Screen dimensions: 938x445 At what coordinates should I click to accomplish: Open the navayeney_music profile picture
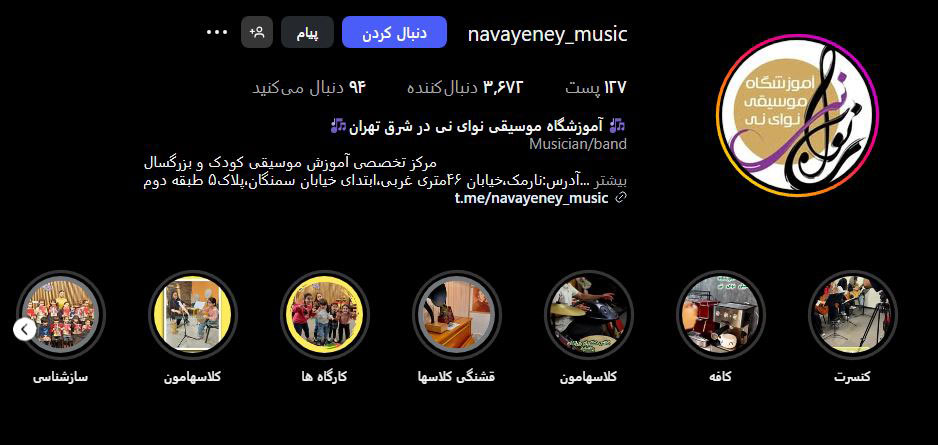[x=797, y=115]
